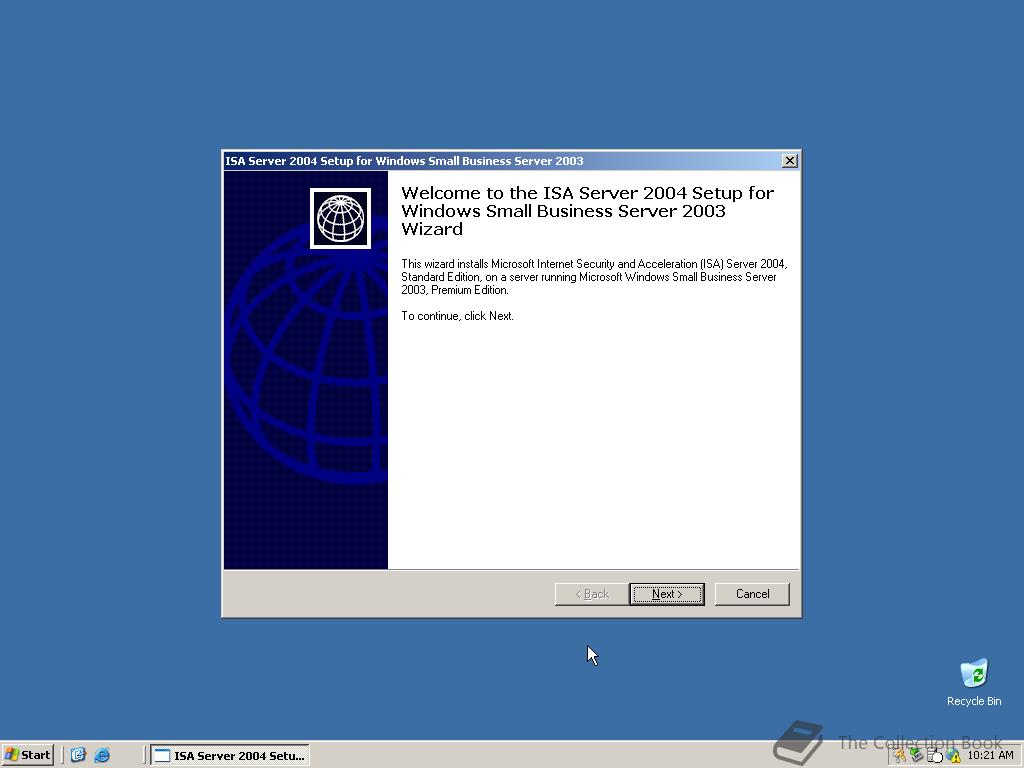Close the ISA Server 2004 Setup dialog
The image size is (1024, 768).
(x=789, y=161)
